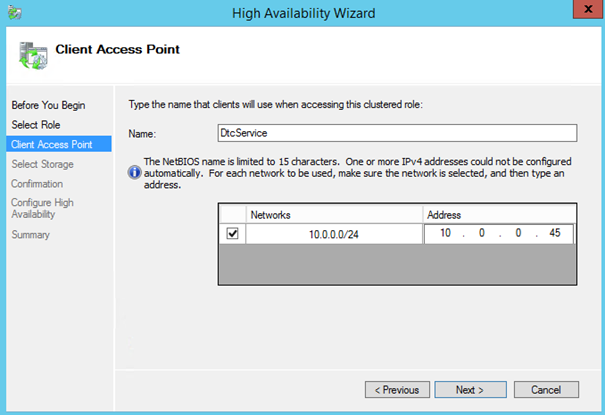Toggle the 10.0.0.0/24 network checkbox
Image resolution: width=605 pixels, height=415 pixels.
pyautogui.click(x=232, y=233)
